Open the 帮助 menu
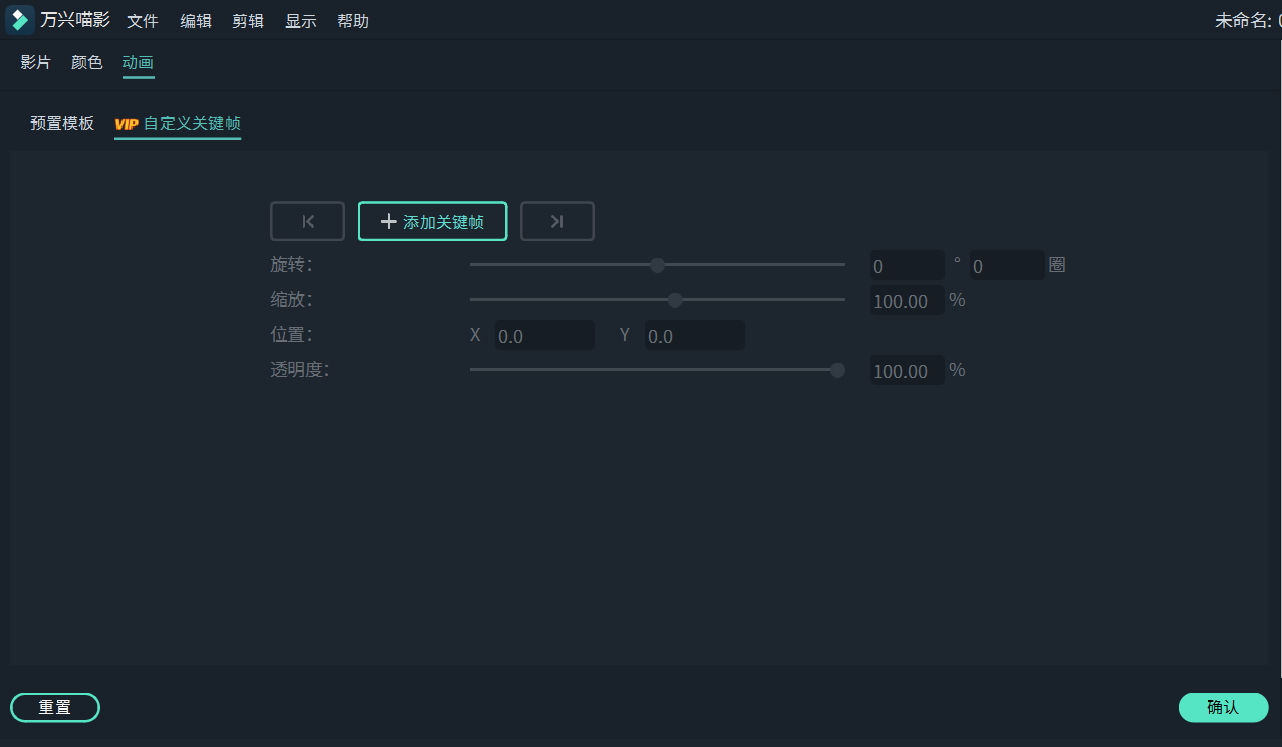Viewport: 1282px width, 747px height. click(353, 20)
